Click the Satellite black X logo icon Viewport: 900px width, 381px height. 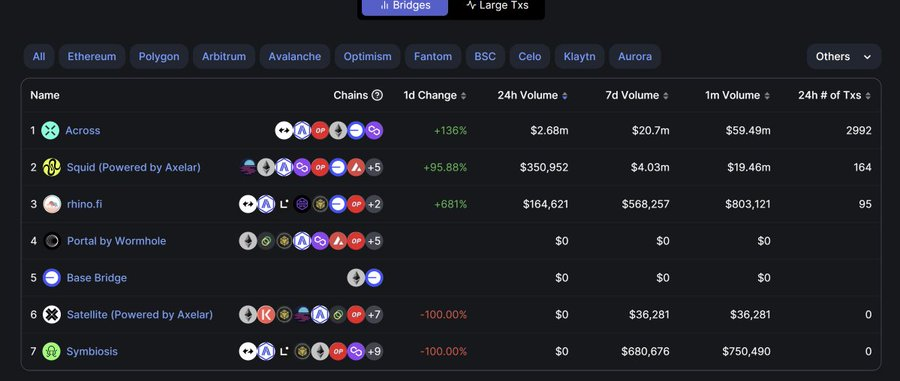pyautogui.click(x=52, y=314)
